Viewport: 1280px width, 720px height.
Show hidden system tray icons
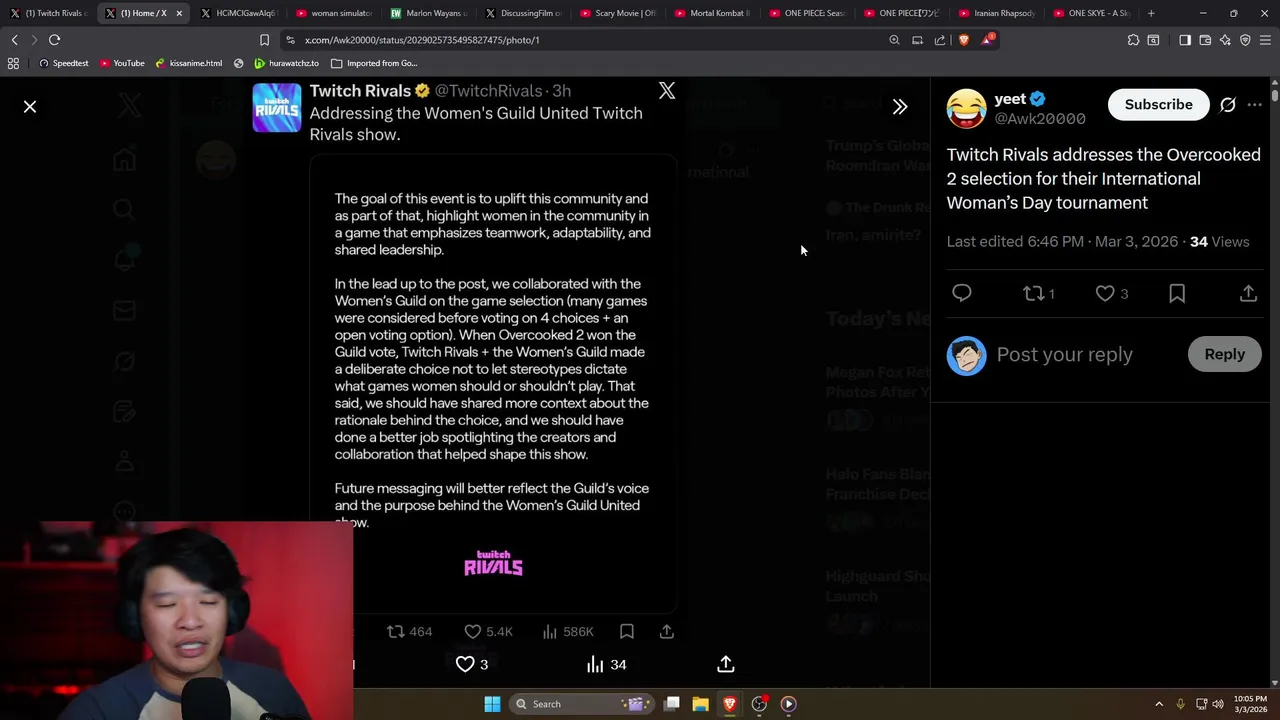(1159, 704)
